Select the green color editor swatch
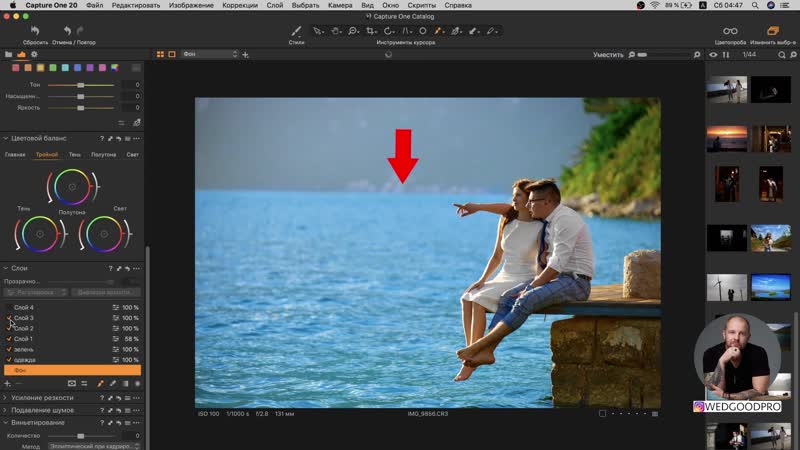Viewport: 800px width, 450px height. tap(53, 67)
